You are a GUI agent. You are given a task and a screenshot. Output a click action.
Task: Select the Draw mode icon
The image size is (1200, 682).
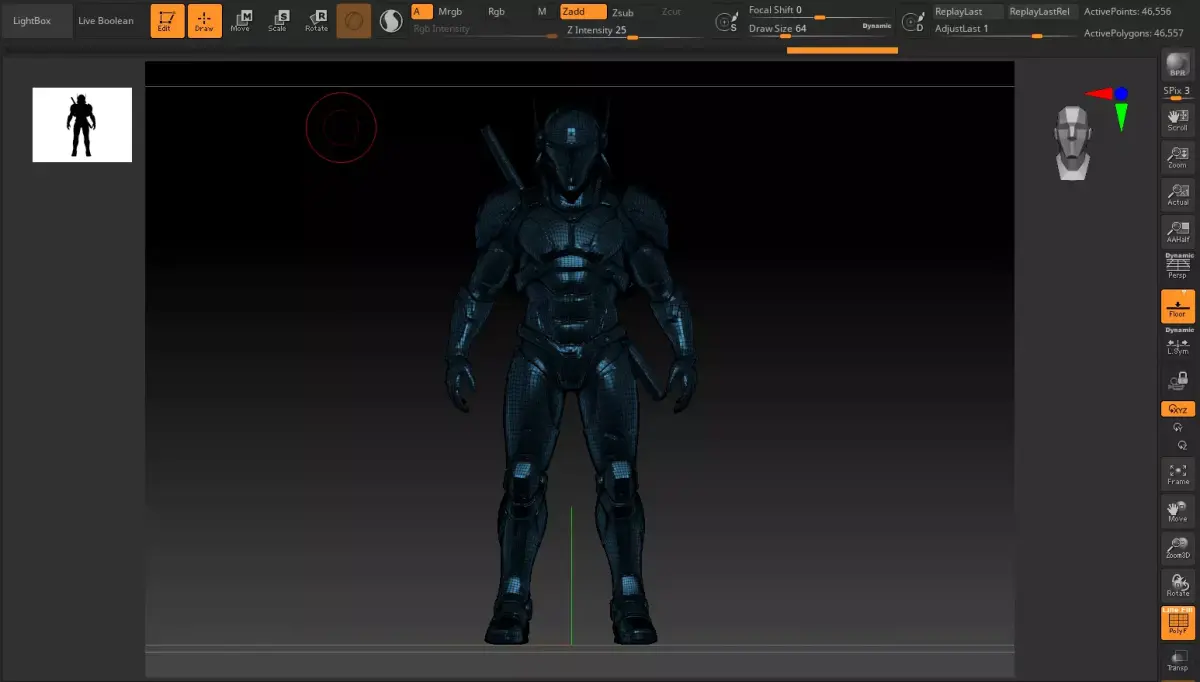click(204, 21)
